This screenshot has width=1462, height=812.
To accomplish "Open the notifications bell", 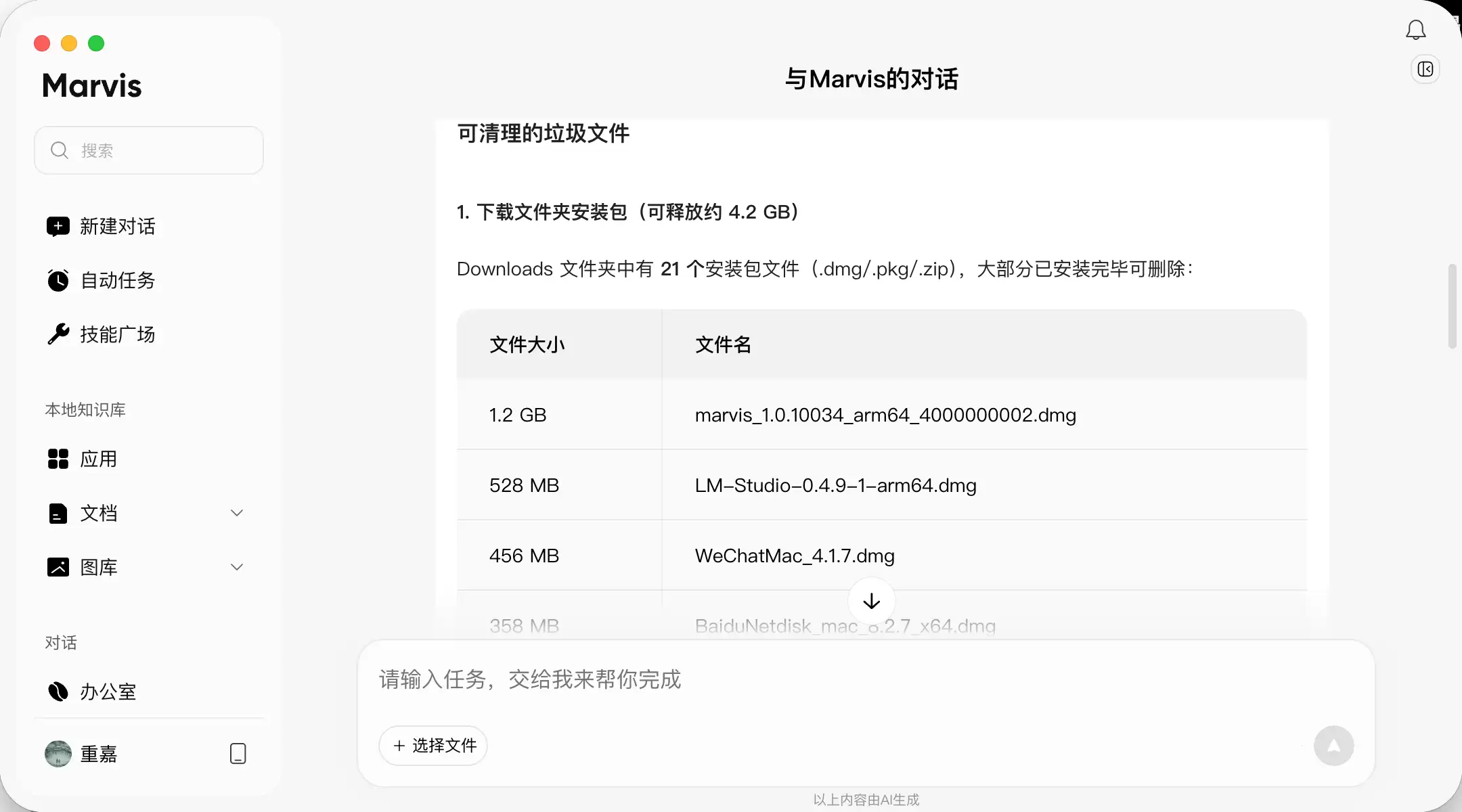I will (1415, 30).
